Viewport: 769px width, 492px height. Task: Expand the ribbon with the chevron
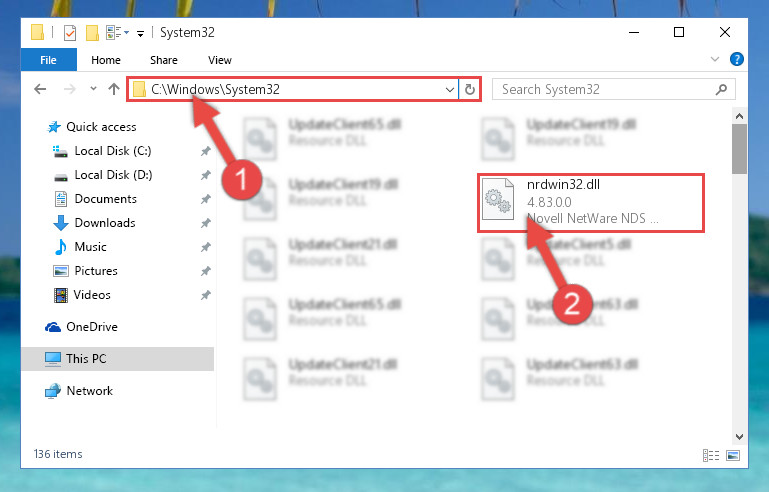715,59
